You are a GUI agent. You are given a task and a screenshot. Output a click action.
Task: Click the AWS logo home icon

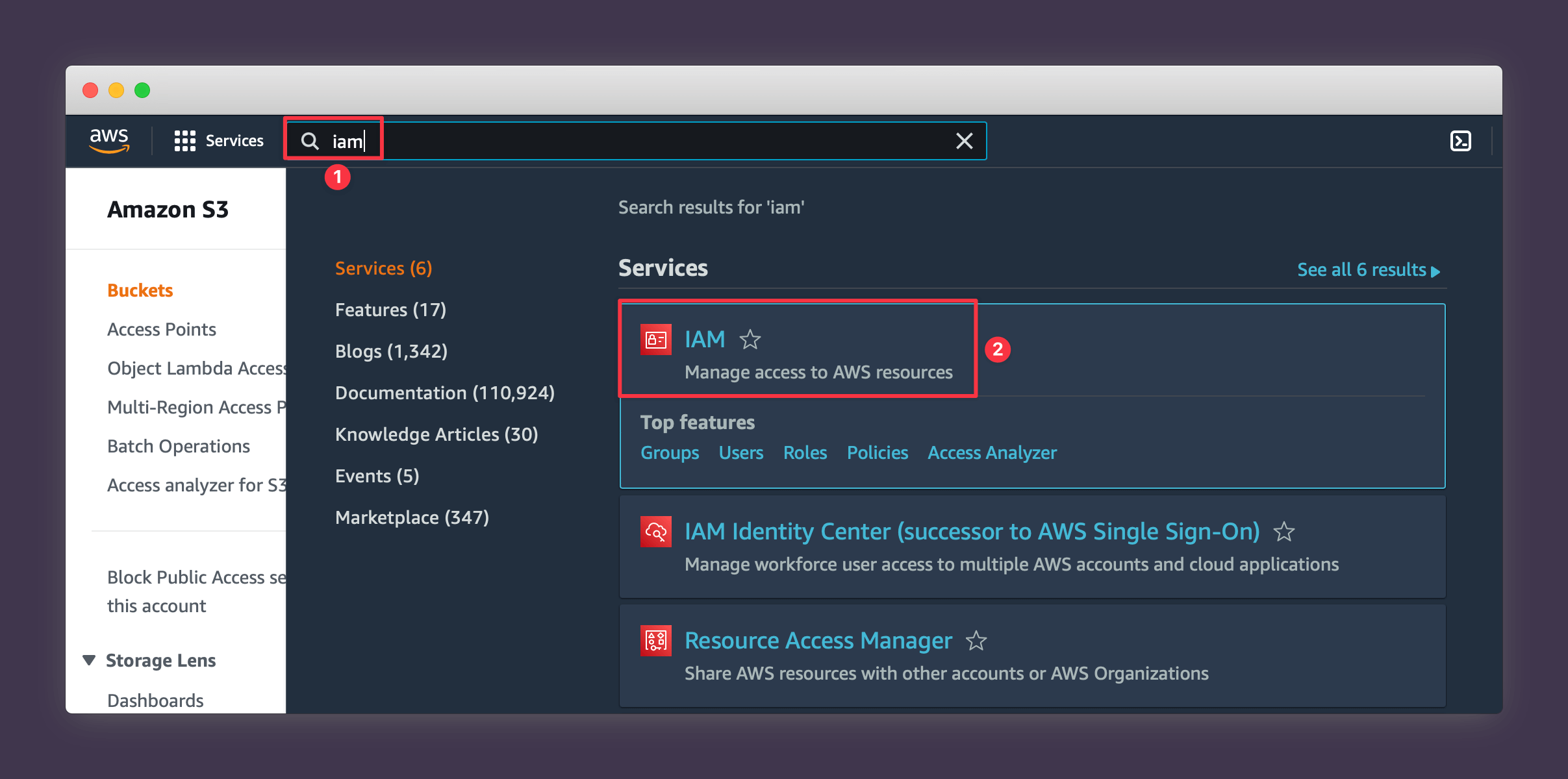pyautogui.click(x=109, y=140)
